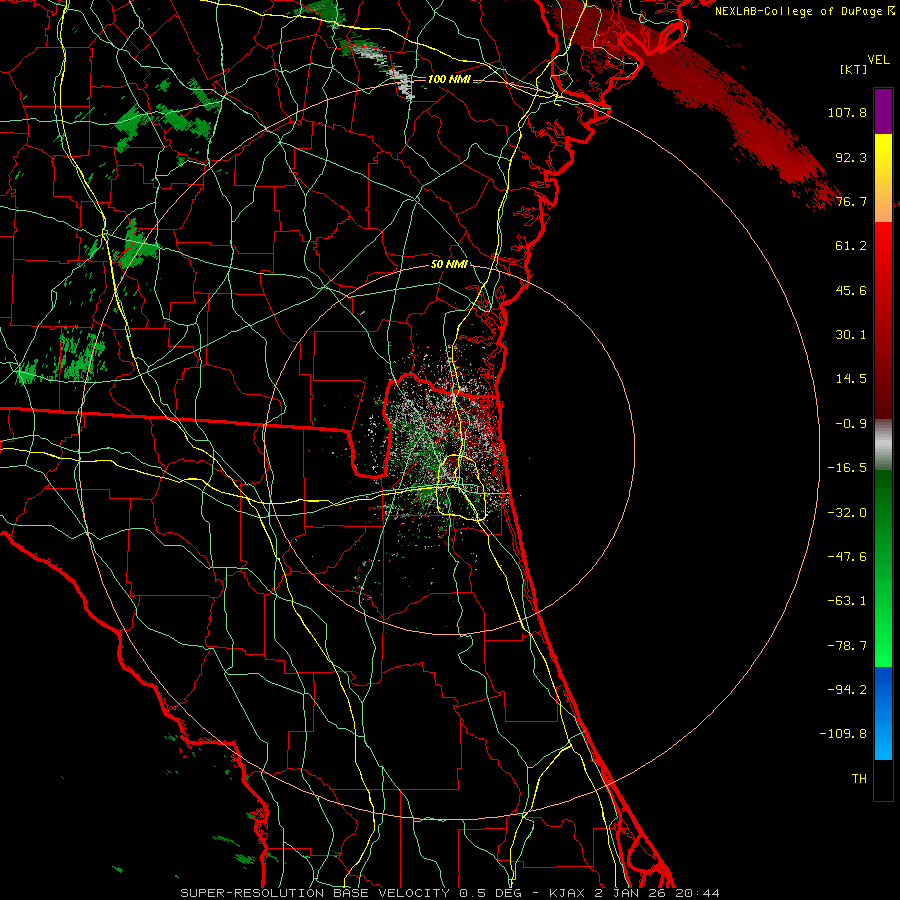Select the 14.5 legend value

tap(851, 379)
